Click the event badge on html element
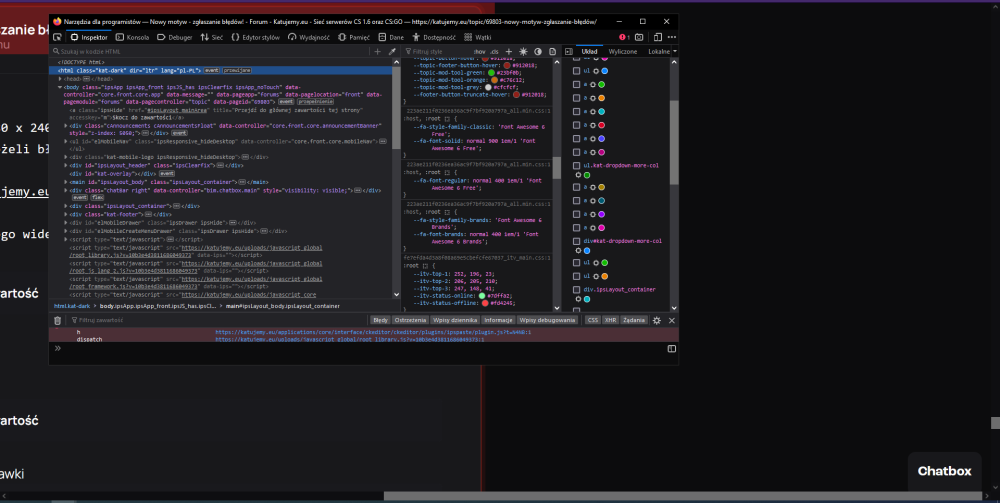The image size is (1000, 503). 212,71
